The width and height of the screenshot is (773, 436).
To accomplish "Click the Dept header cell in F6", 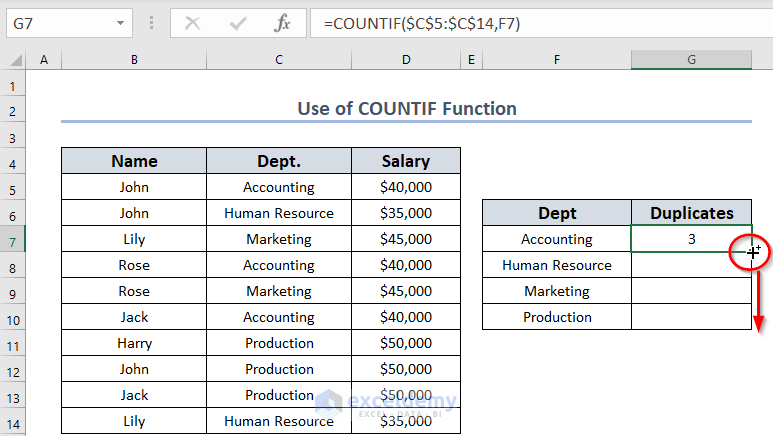I will pos(557,213).
